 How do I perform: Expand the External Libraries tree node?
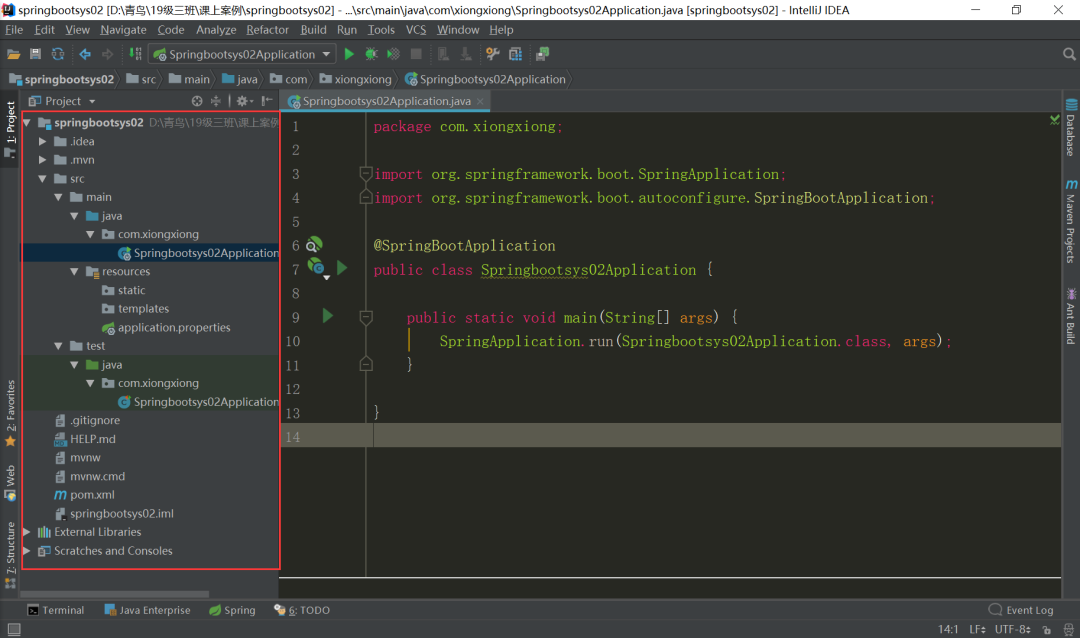pos(27,532)
